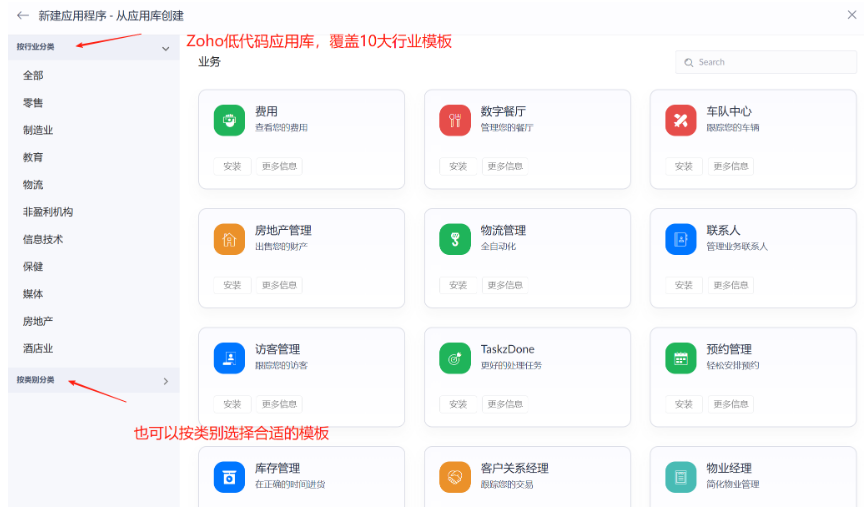Click the back arrow icon
Screen dimensions: 865x515
click(23, 15)
